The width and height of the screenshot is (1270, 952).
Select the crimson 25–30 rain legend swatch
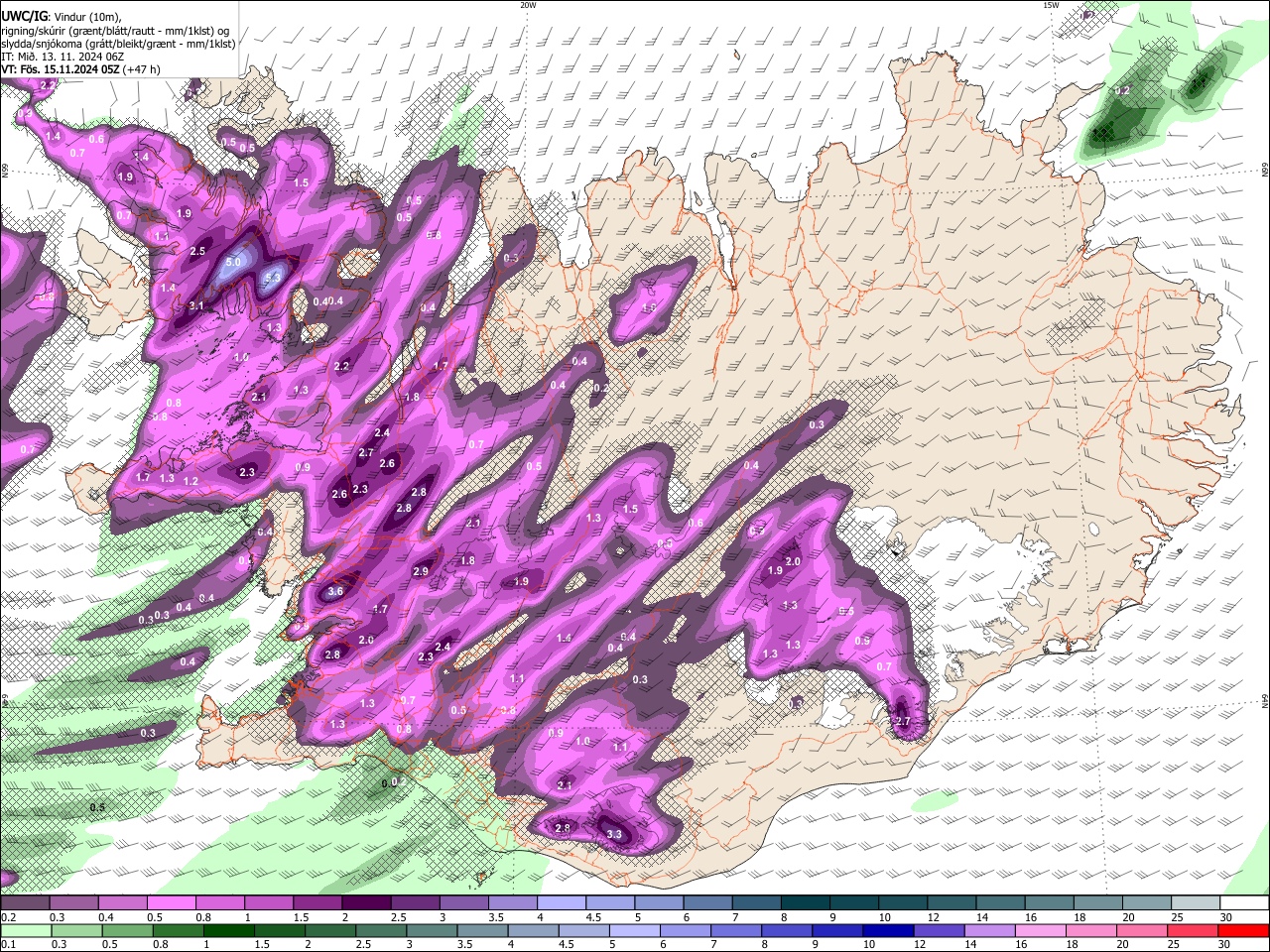click(1192, 930)
